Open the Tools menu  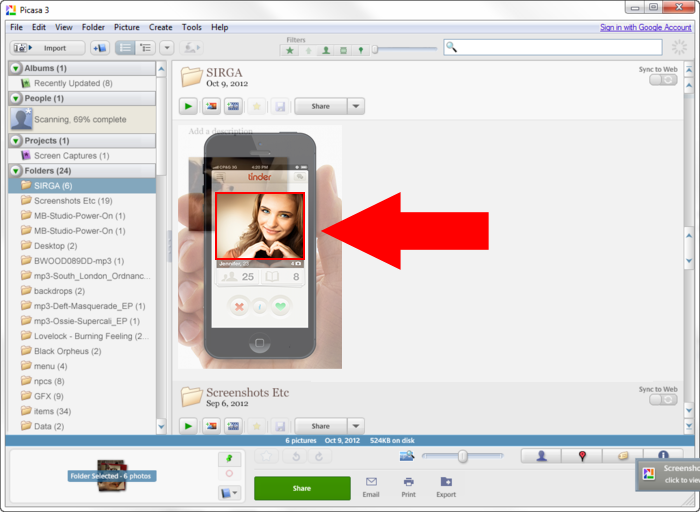pyautogui.click(x=192, y=27)
